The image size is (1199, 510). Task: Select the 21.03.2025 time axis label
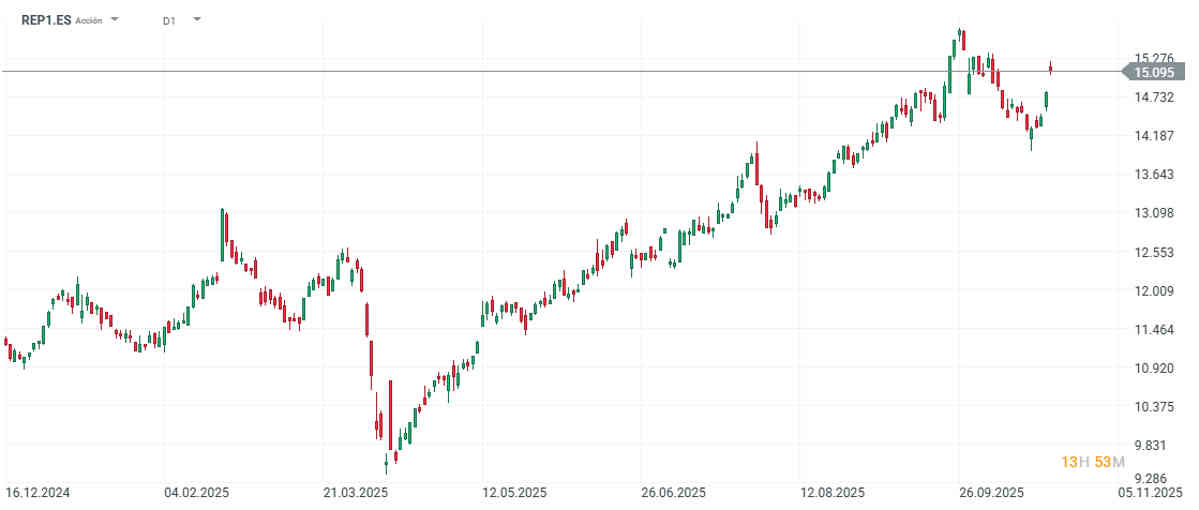(x=355, y=492)
